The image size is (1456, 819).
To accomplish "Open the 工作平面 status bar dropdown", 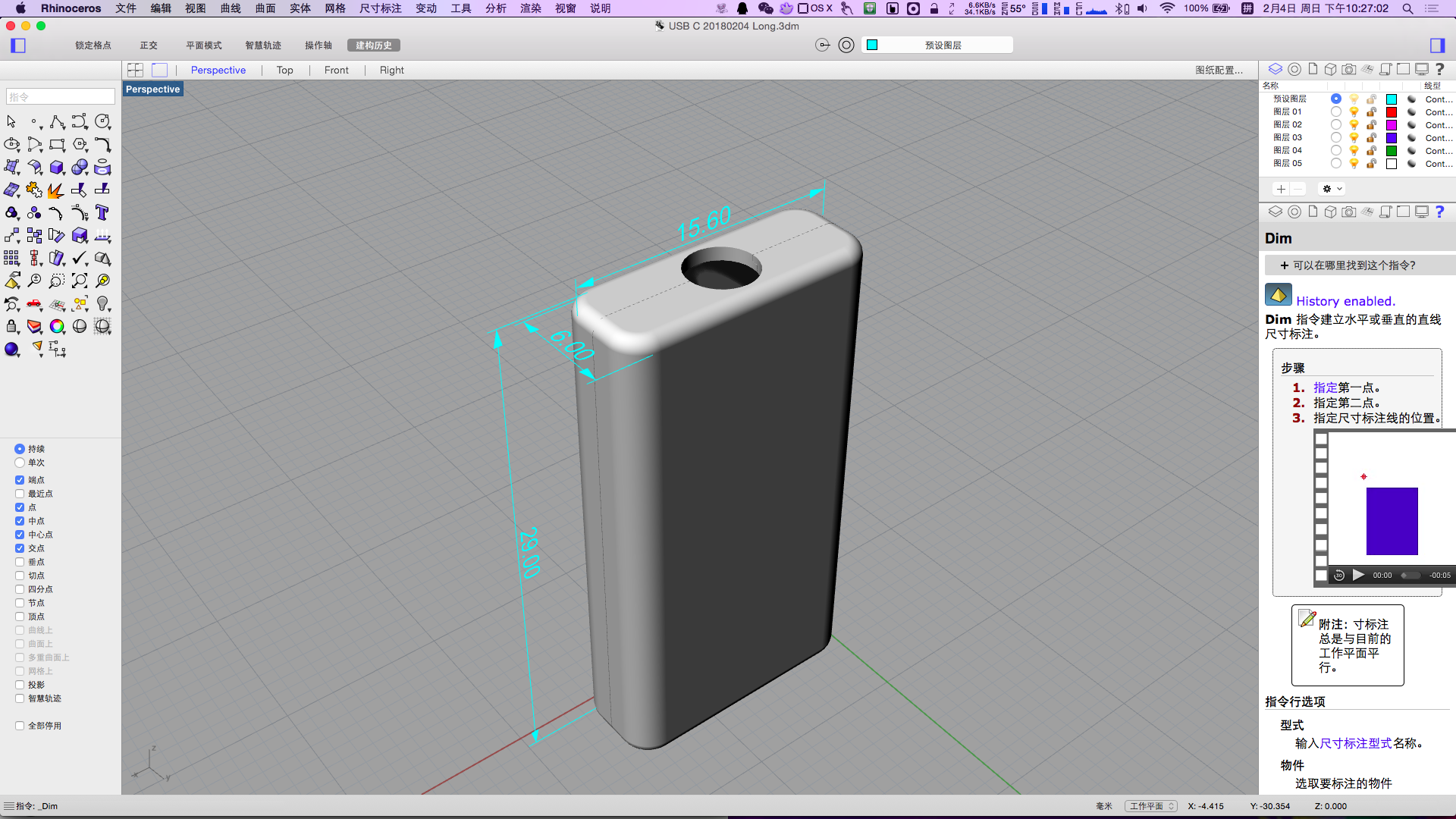I will tap(1150, 806).
